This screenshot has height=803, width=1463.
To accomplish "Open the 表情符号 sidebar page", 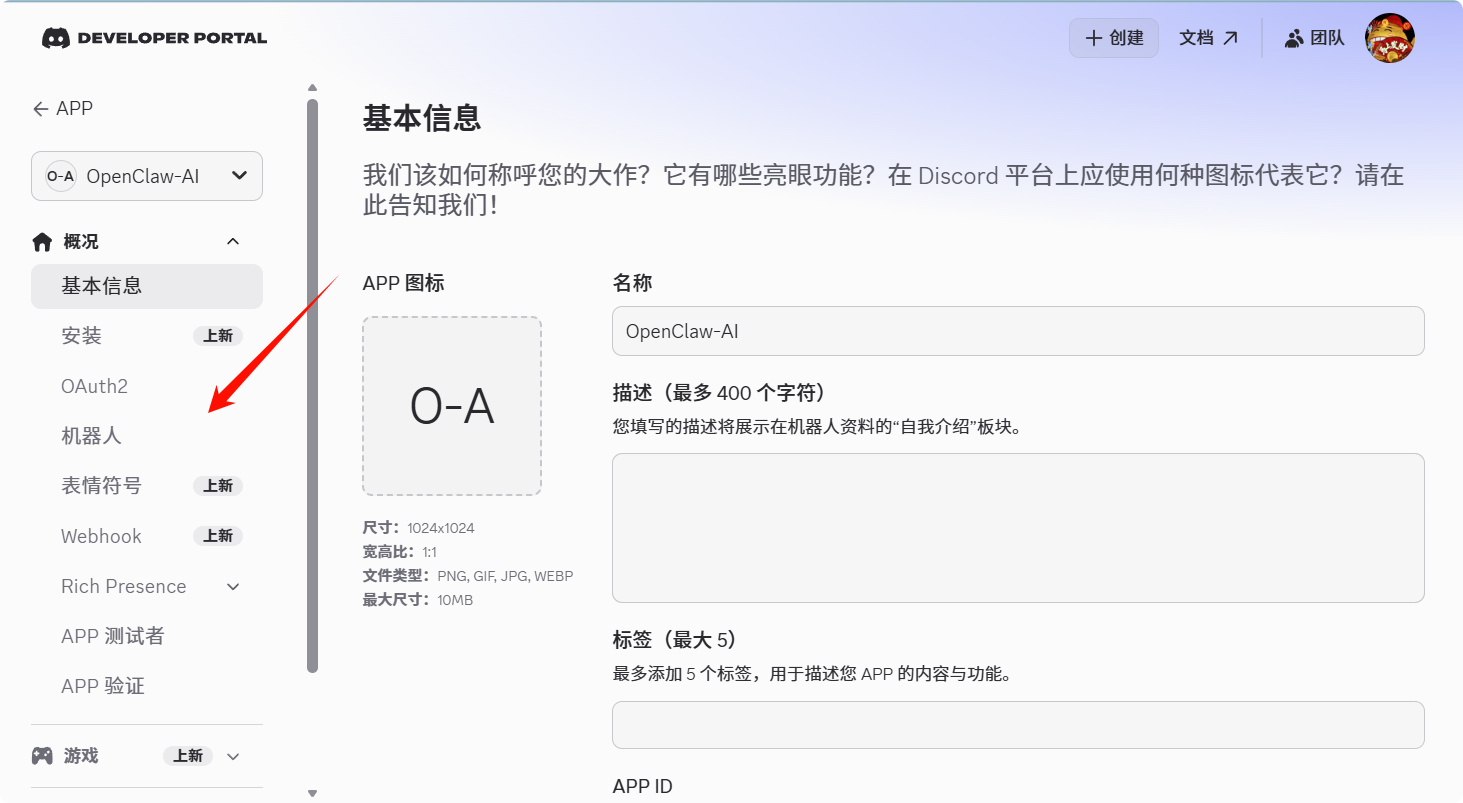I will (147, 486).
